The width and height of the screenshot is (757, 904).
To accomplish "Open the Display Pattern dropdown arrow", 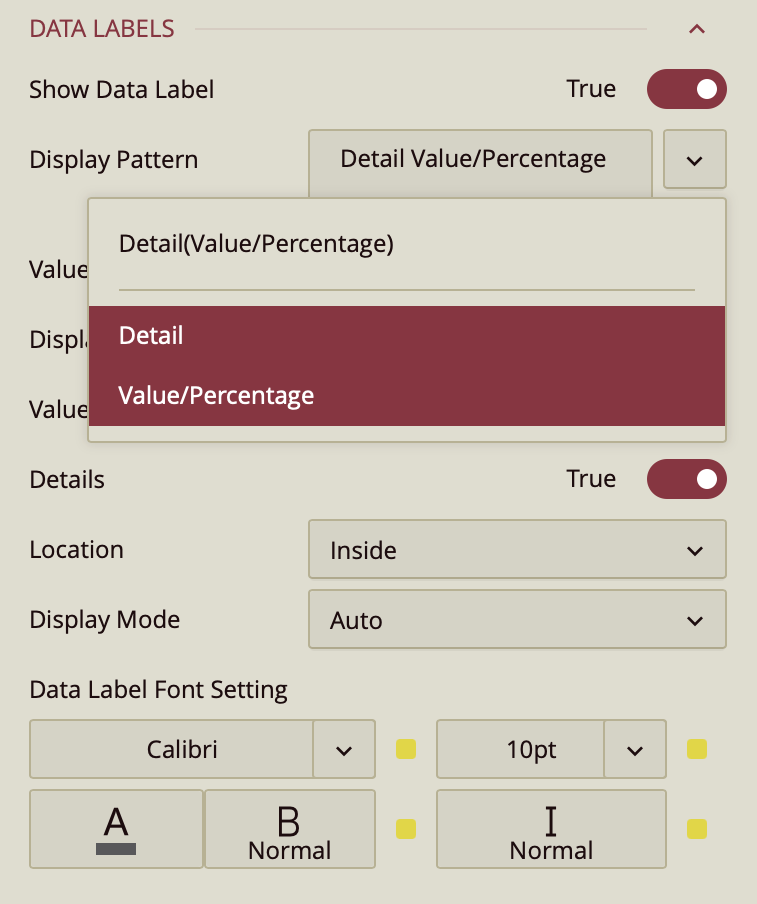I will tap(694, 159).
